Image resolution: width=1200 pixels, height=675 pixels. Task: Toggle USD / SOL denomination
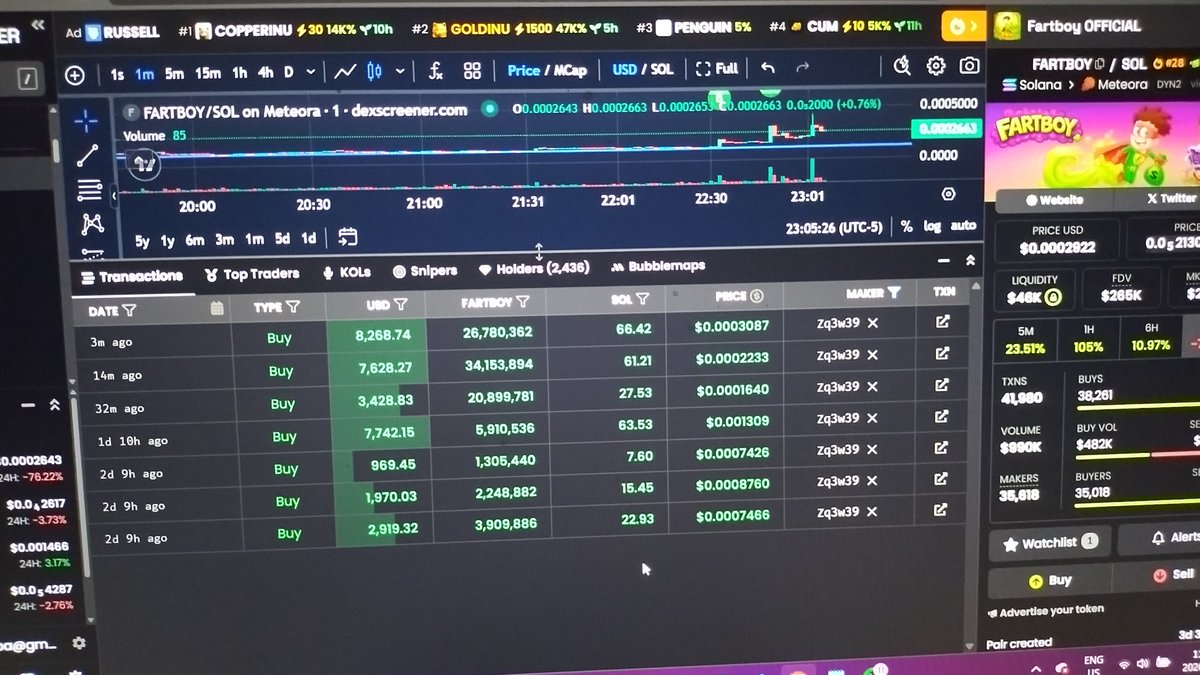pyautogui.click(x=643, y=69)
